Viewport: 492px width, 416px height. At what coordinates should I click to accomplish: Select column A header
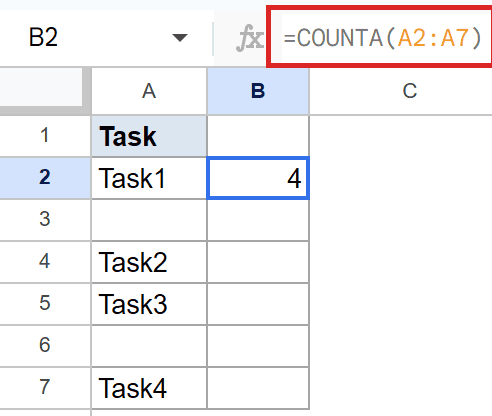[x=149, y=91]
